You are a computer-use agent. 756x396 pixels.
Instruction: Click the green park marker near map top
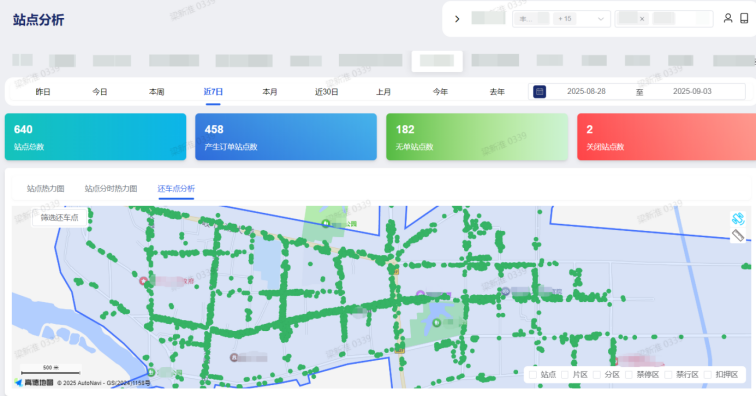pyautogui.click(x=326, y=223)
